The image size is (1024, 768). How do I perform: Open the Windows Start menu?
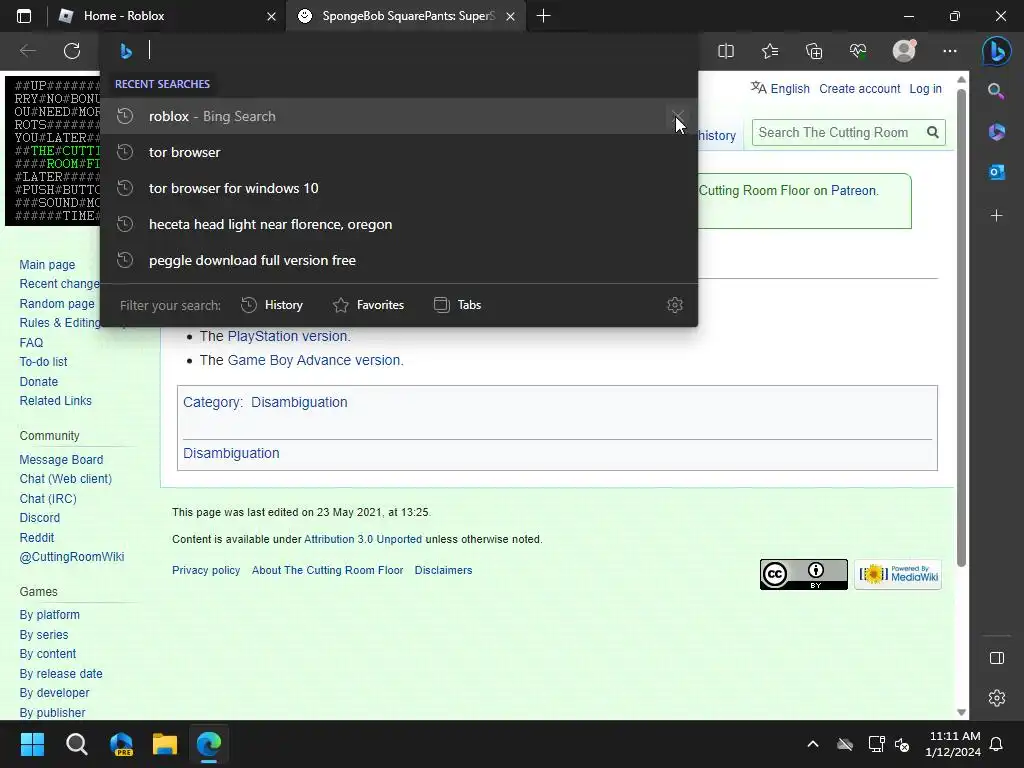tap(32, 744)
